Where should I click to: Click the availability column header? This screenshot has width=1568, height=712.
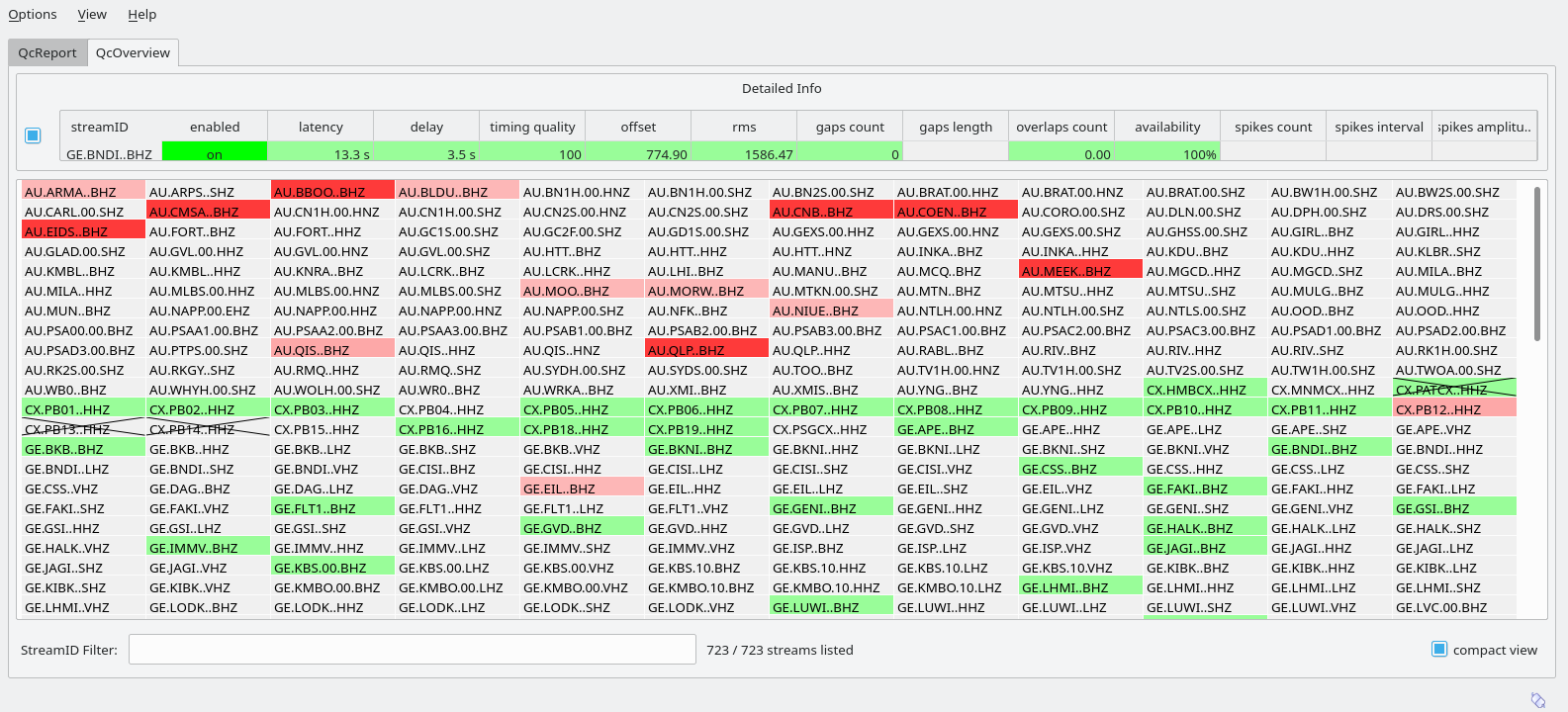[1167, 127]
